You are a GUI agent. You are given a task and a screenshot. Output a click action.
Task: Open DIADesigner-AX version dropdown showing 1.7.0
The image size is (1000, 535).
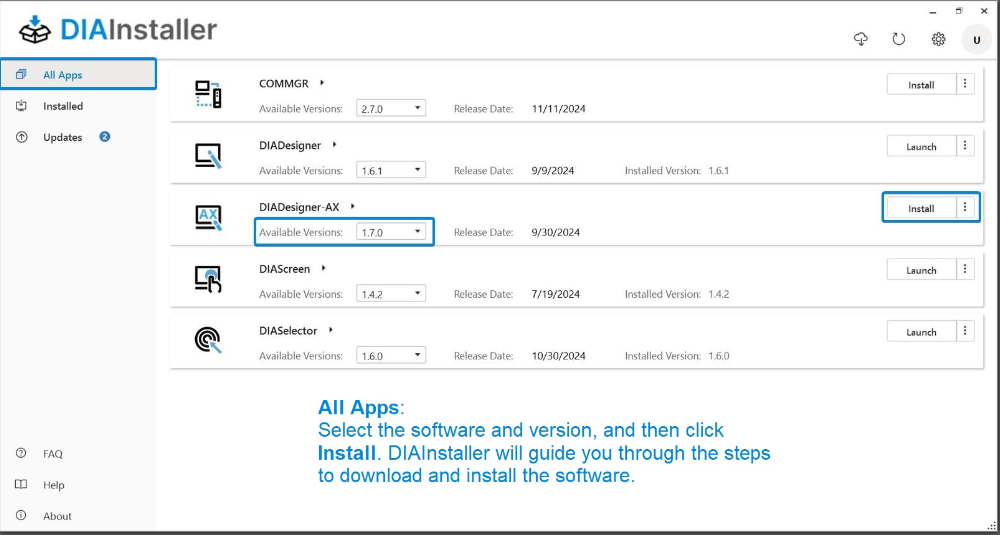pyautogui.click(x=391, y=232)
